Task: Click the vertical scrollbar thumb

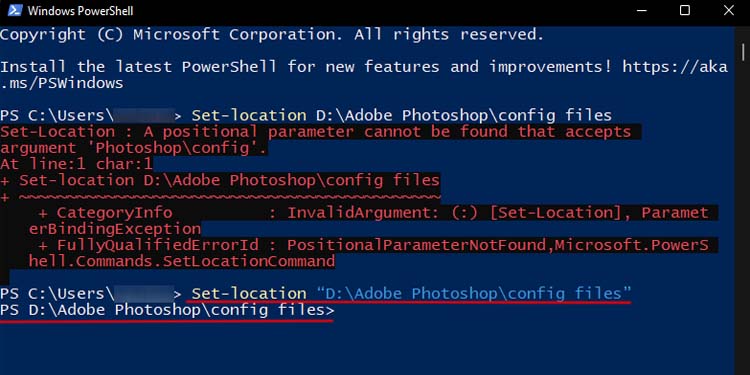Action: tap(743, 51)
